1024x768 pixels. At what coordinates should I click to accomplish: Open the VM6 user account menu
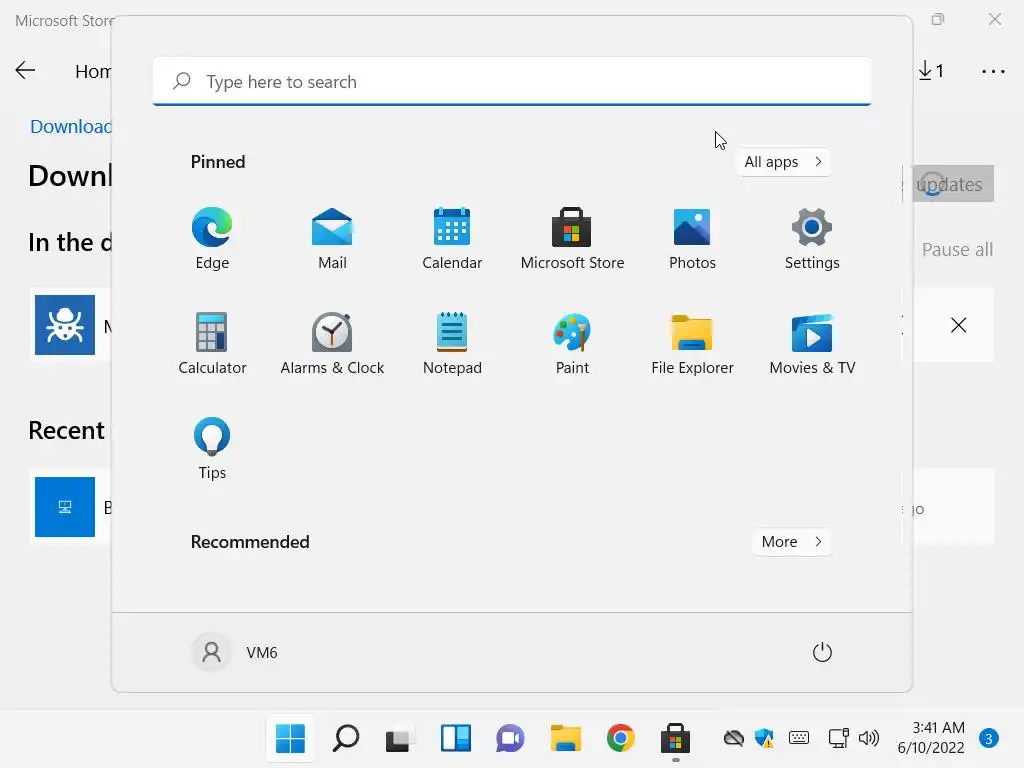tap(235, 652)
